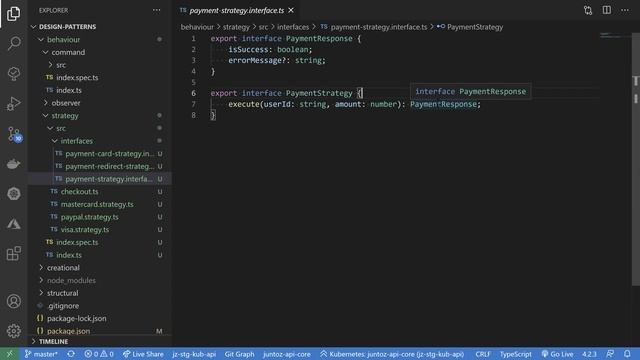Open checkout.ts file

click(79, 191)
